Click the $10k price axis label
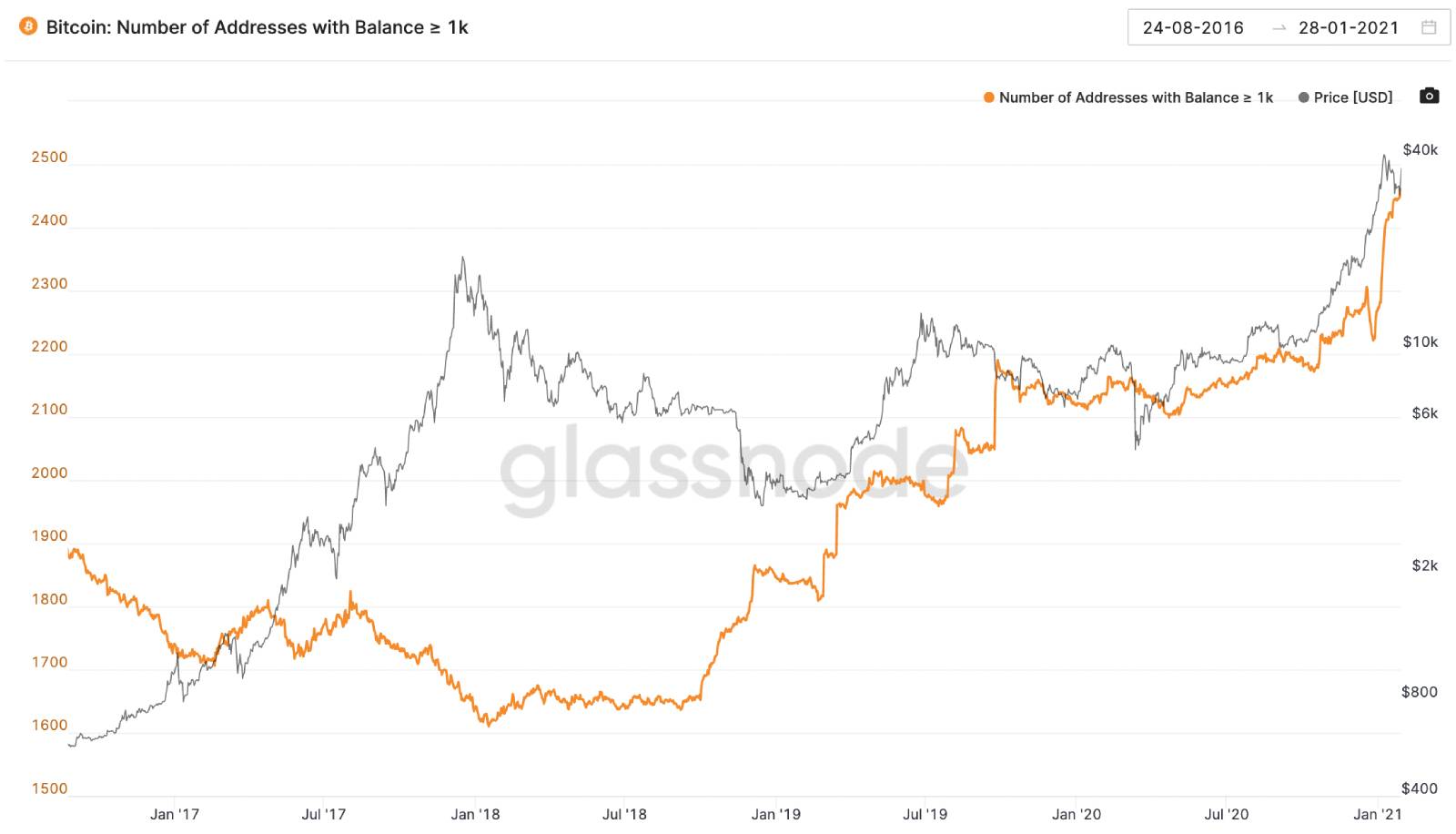1456x834 pixels. point(1420,341)
